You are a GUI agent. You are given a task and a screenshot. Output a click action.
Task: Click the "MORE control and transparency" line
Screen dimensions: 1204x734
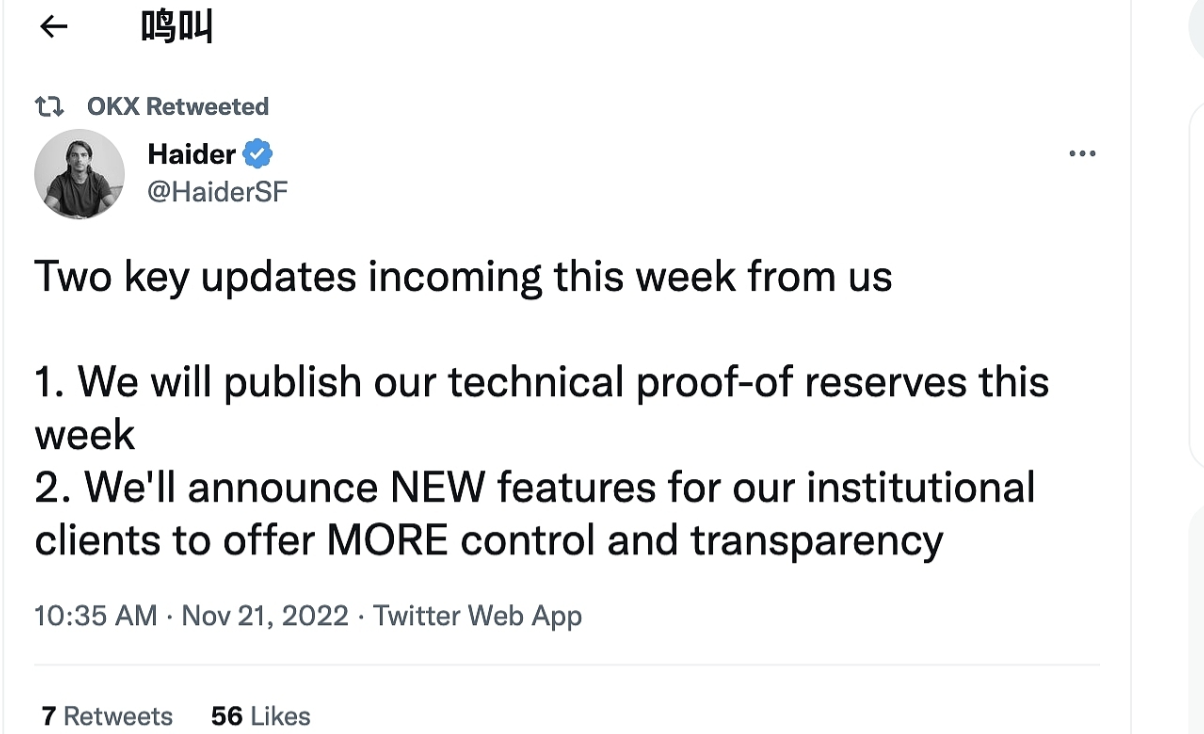coord(488,541)
